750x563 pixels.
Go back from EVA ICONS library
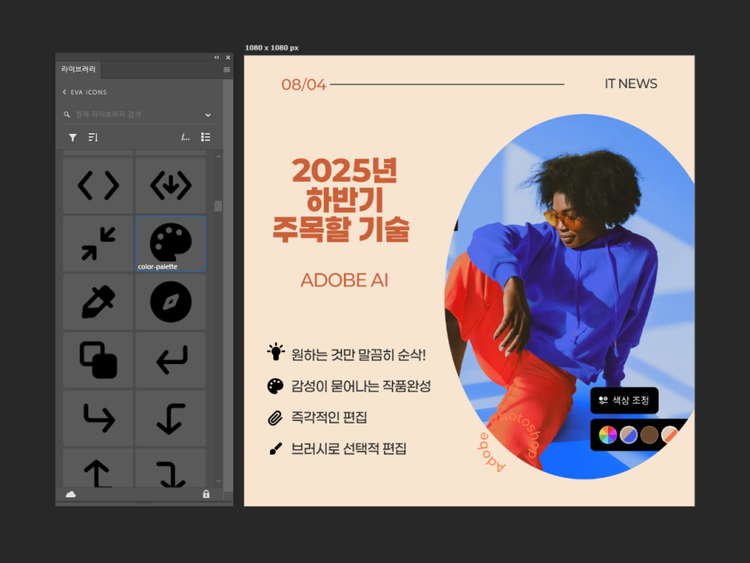point(65,92)
